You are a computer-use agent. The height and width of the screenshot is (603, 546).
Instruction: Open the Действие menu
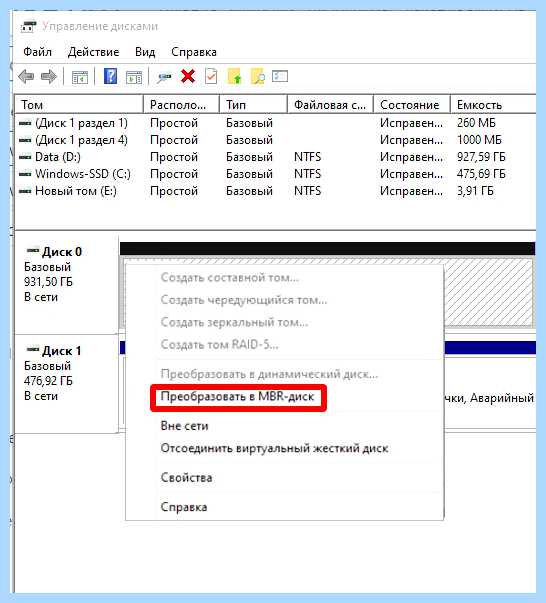click(93, 52)
